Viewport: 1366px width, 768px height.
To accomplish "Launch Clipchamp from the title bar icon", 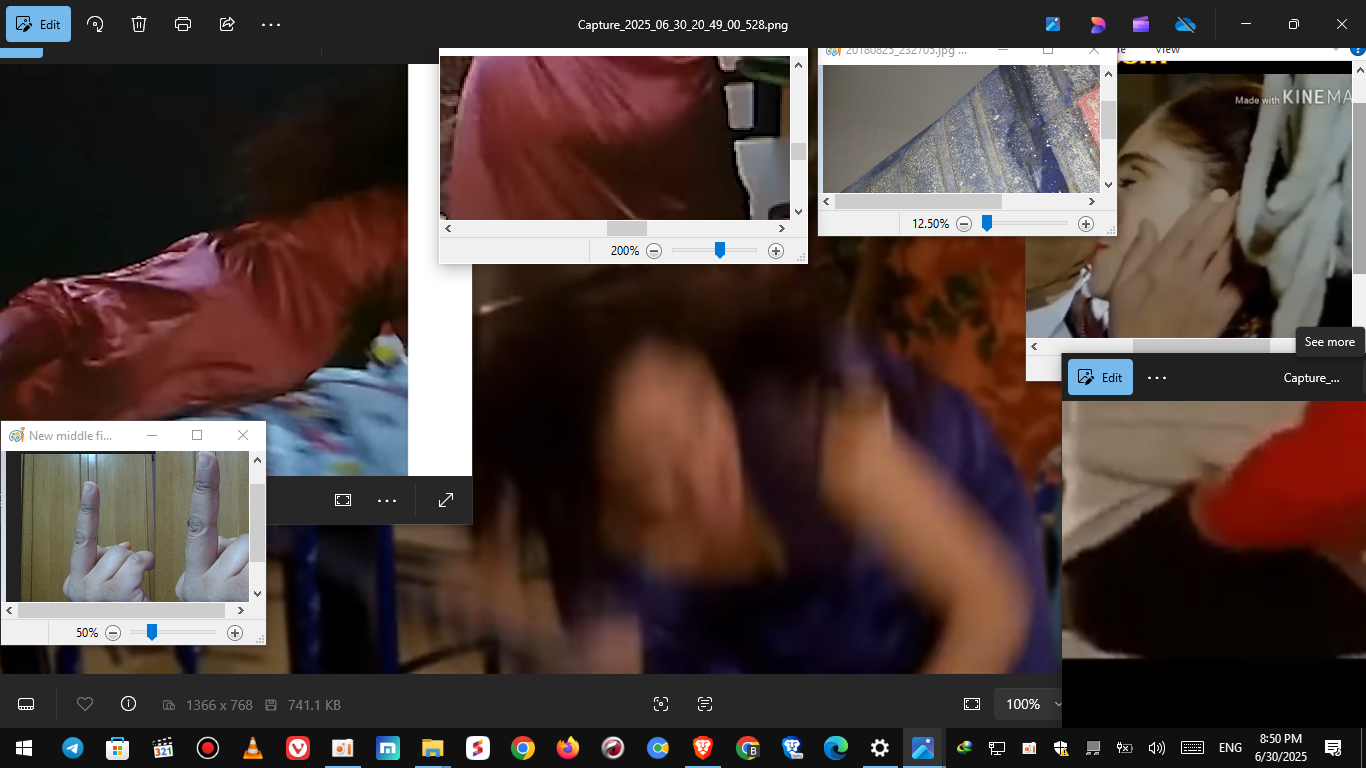I will 1141,24.
